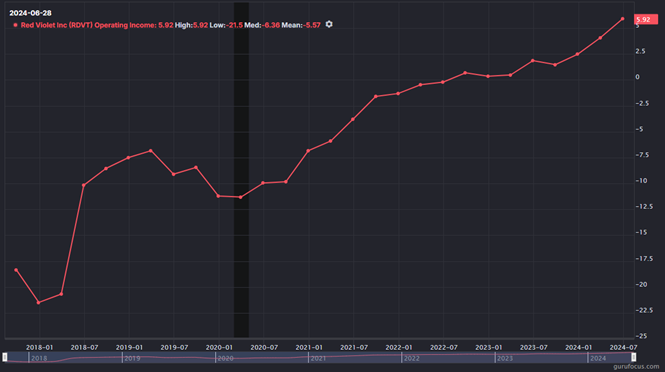Viewport: 665px width, 372px height.
Task: Click 2022 in the range navigator
Action: (411, 358)
